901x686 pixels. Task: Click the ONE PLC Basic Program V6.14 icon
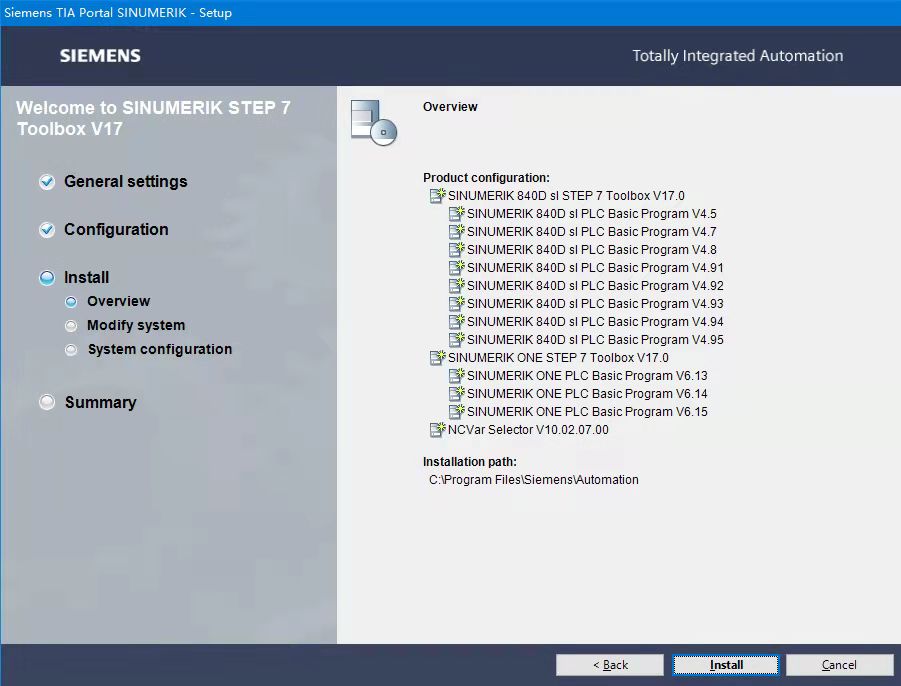457,394
